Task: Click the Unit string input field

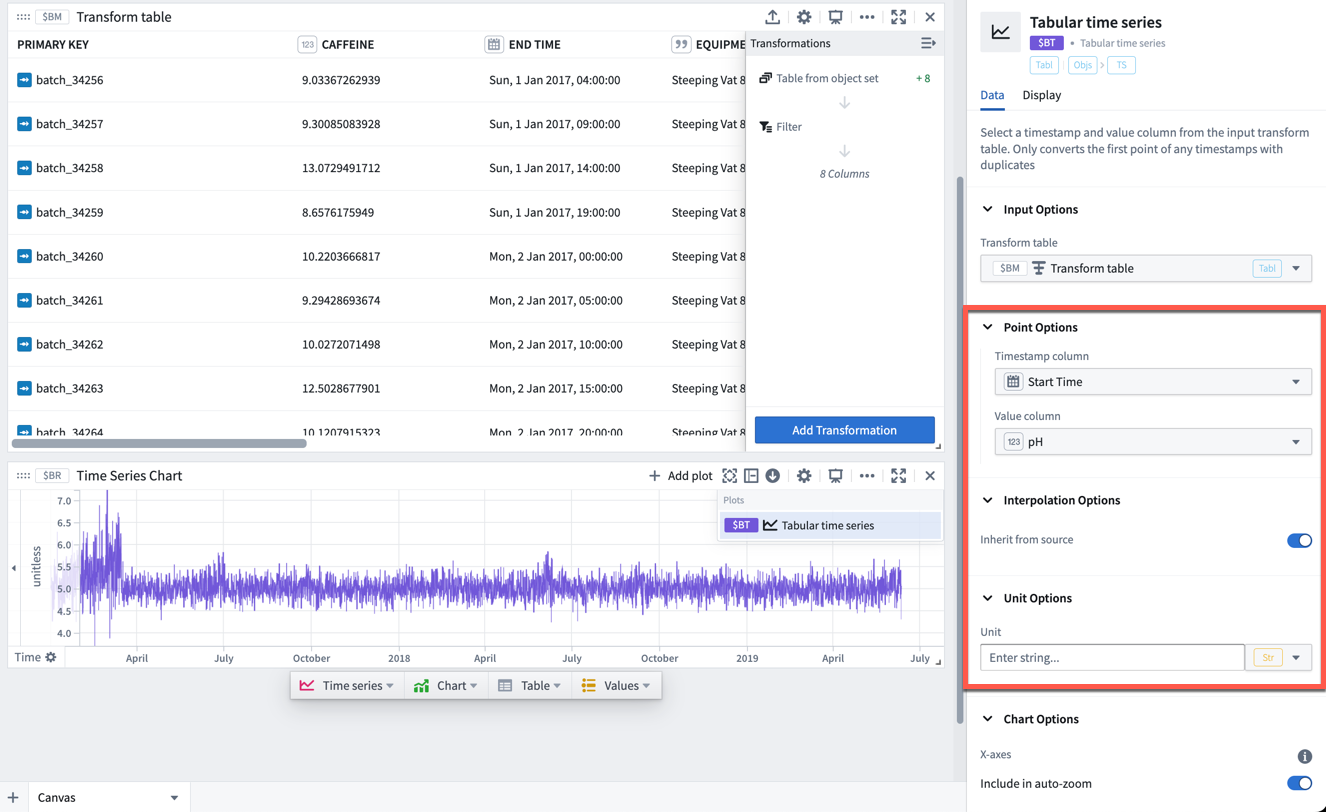Action: 1112,657
